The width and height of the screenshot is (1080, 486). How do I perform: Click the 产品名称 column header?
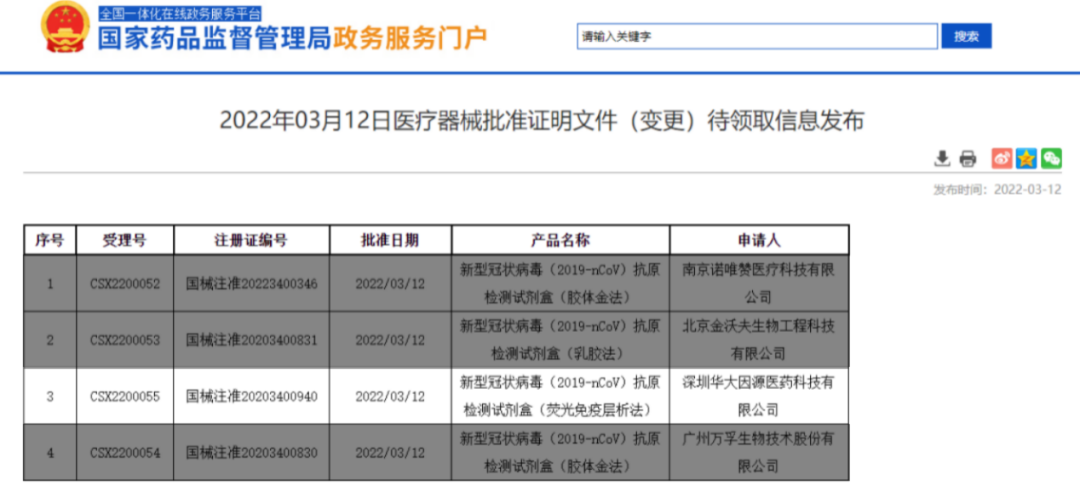point(560,240)
